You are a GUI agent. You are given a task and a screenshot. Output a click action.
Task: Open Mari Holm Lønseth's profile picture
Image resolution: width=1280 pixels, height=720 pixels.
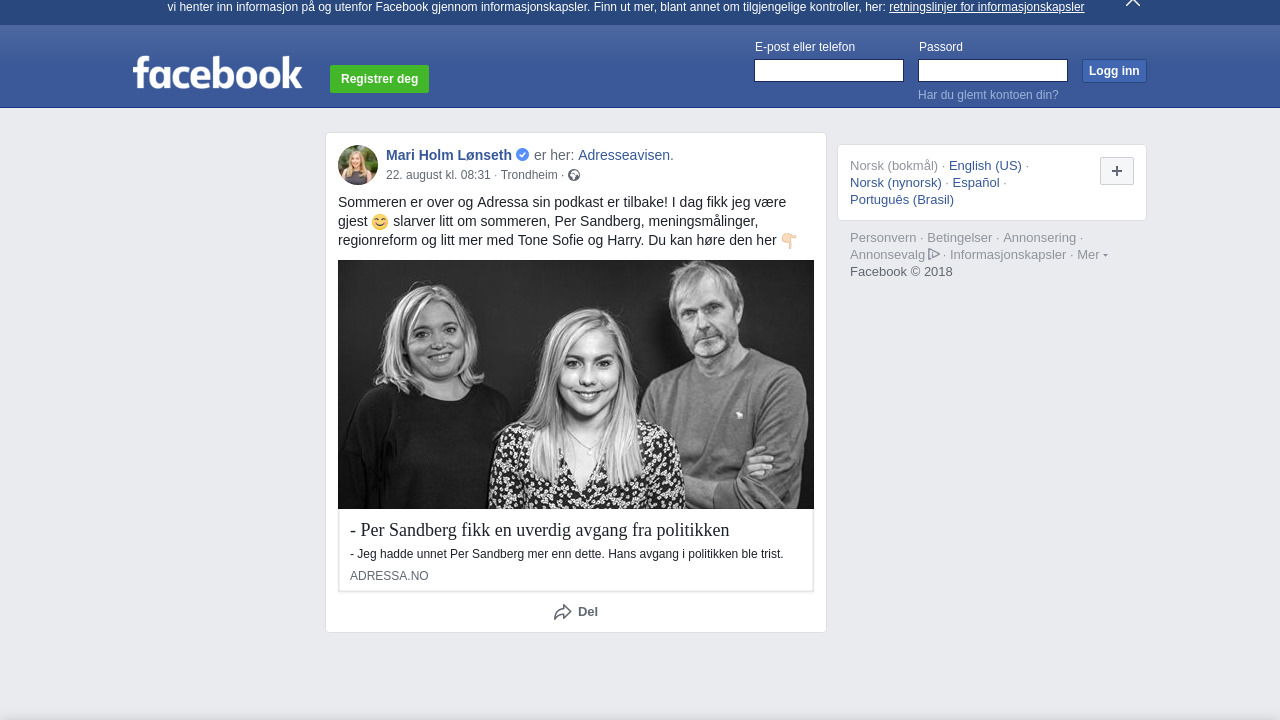358,165
